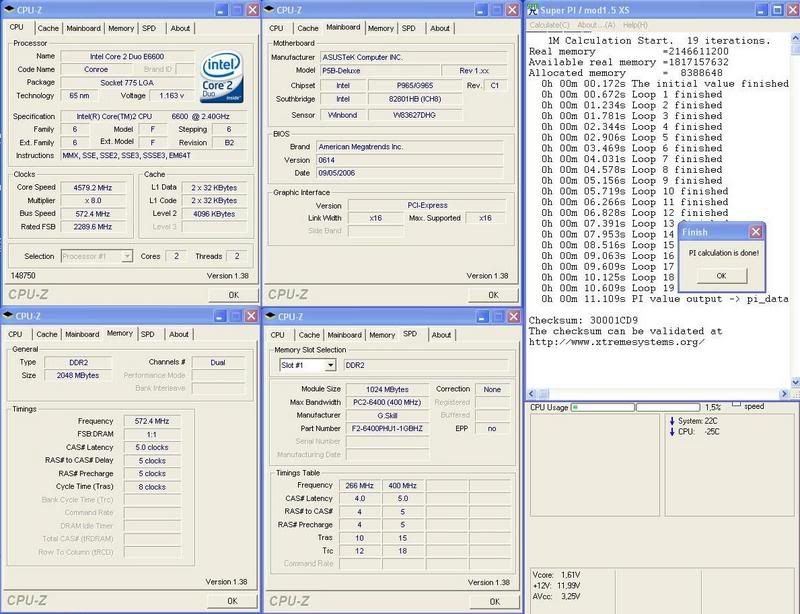This screenshot has width=800, height=614.
Task: Open About tab in the Motherboard info window
Action: [x=440, y=29]
